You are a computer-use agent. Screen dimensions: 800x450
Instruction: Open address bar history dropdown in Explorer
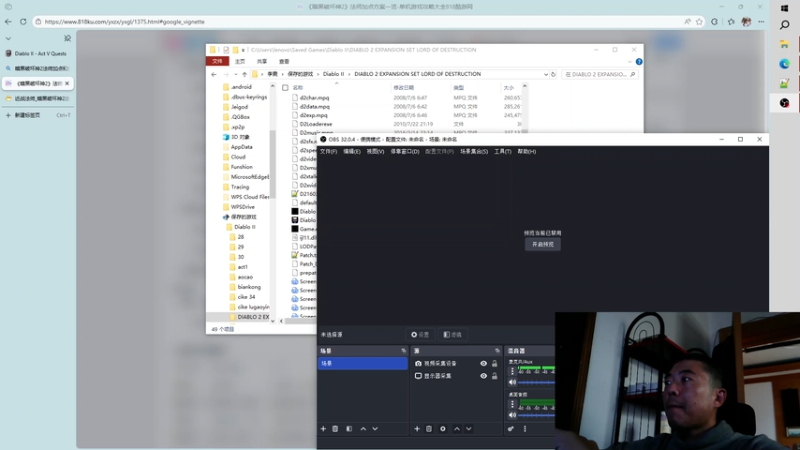(545, 74)
